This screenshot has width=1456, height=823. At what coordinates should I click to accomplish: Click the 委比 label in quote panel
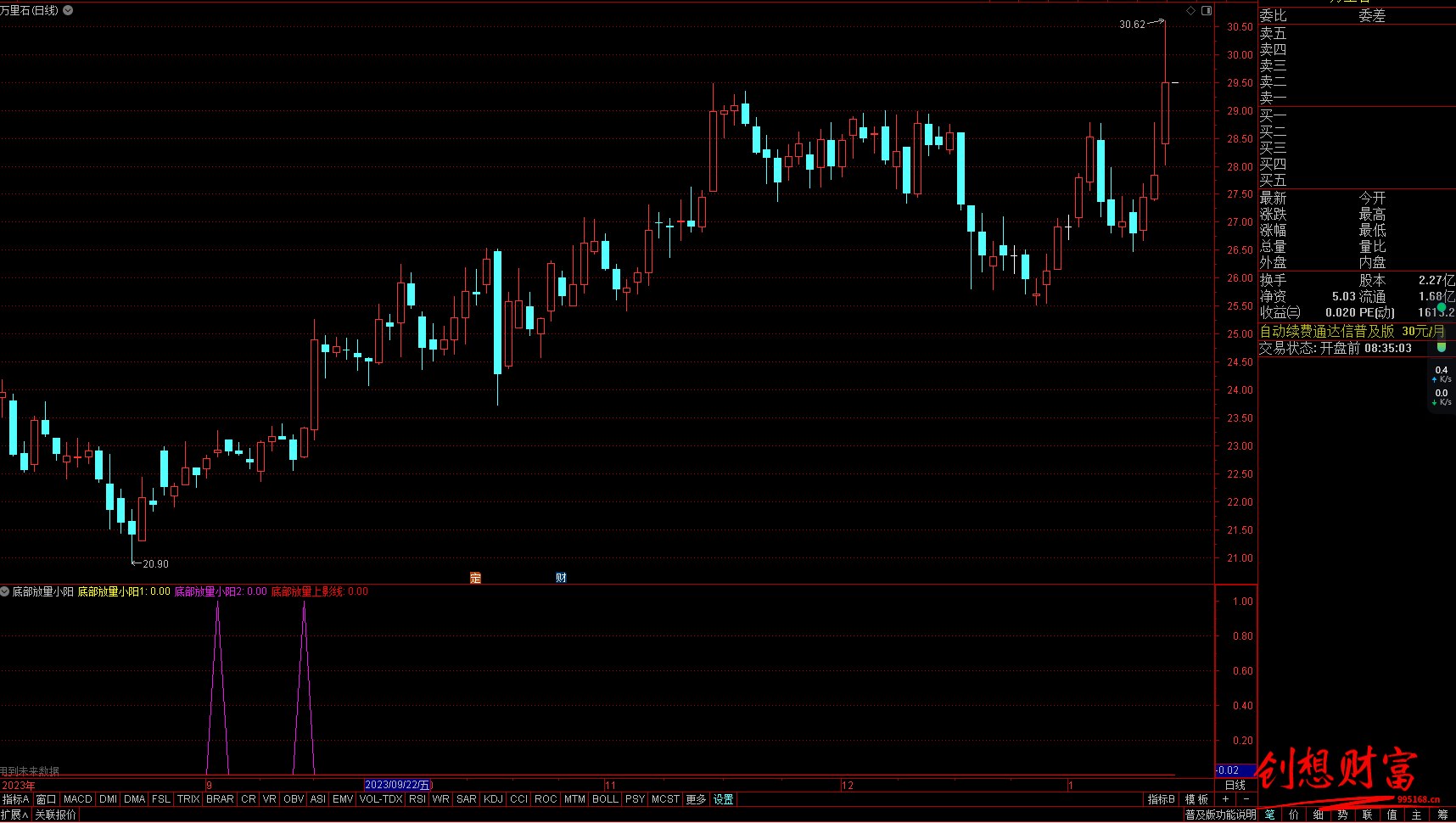[x=1273, y=15]
